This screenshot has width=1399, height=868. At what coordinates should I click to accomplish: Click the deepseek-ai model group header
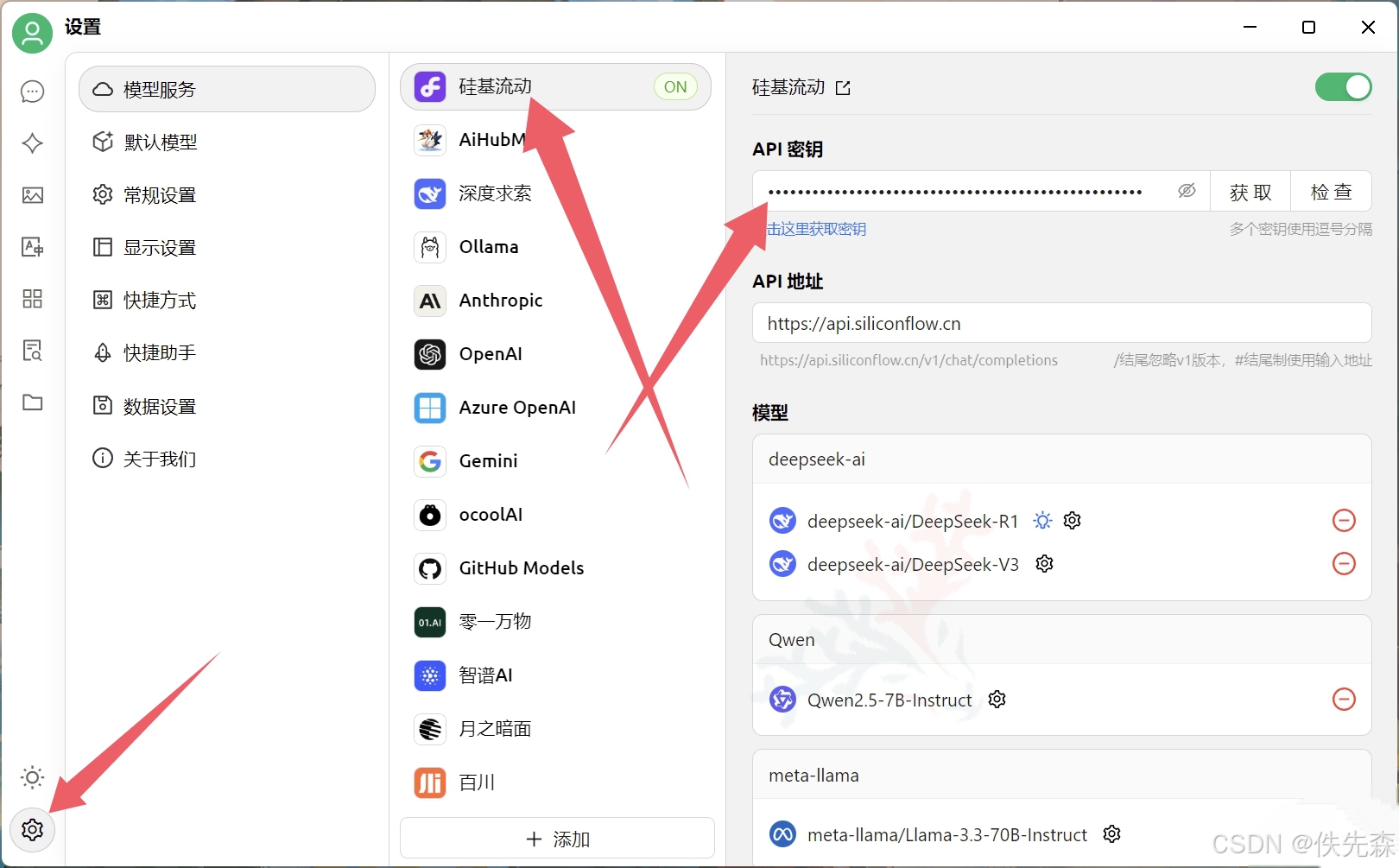pos(1061,459)
